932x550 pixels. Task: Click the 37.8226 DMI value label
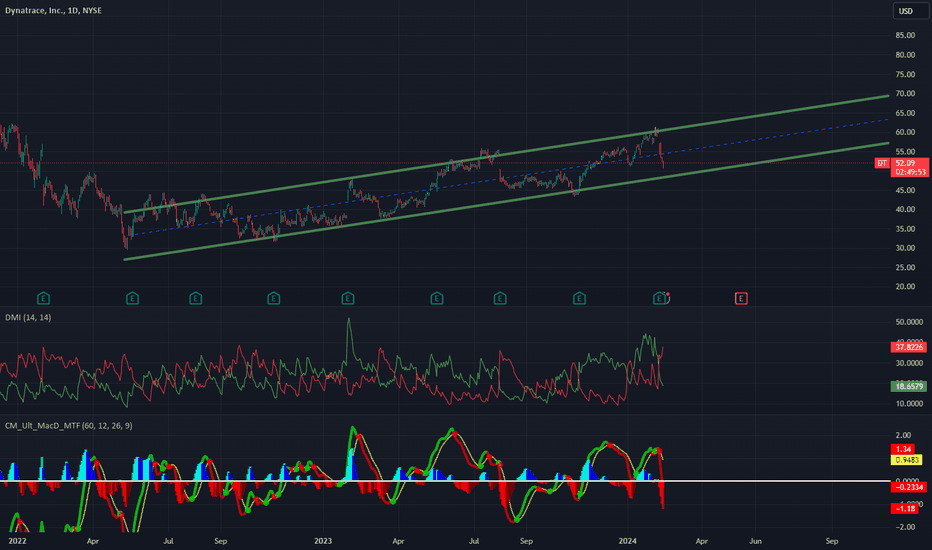909,347
